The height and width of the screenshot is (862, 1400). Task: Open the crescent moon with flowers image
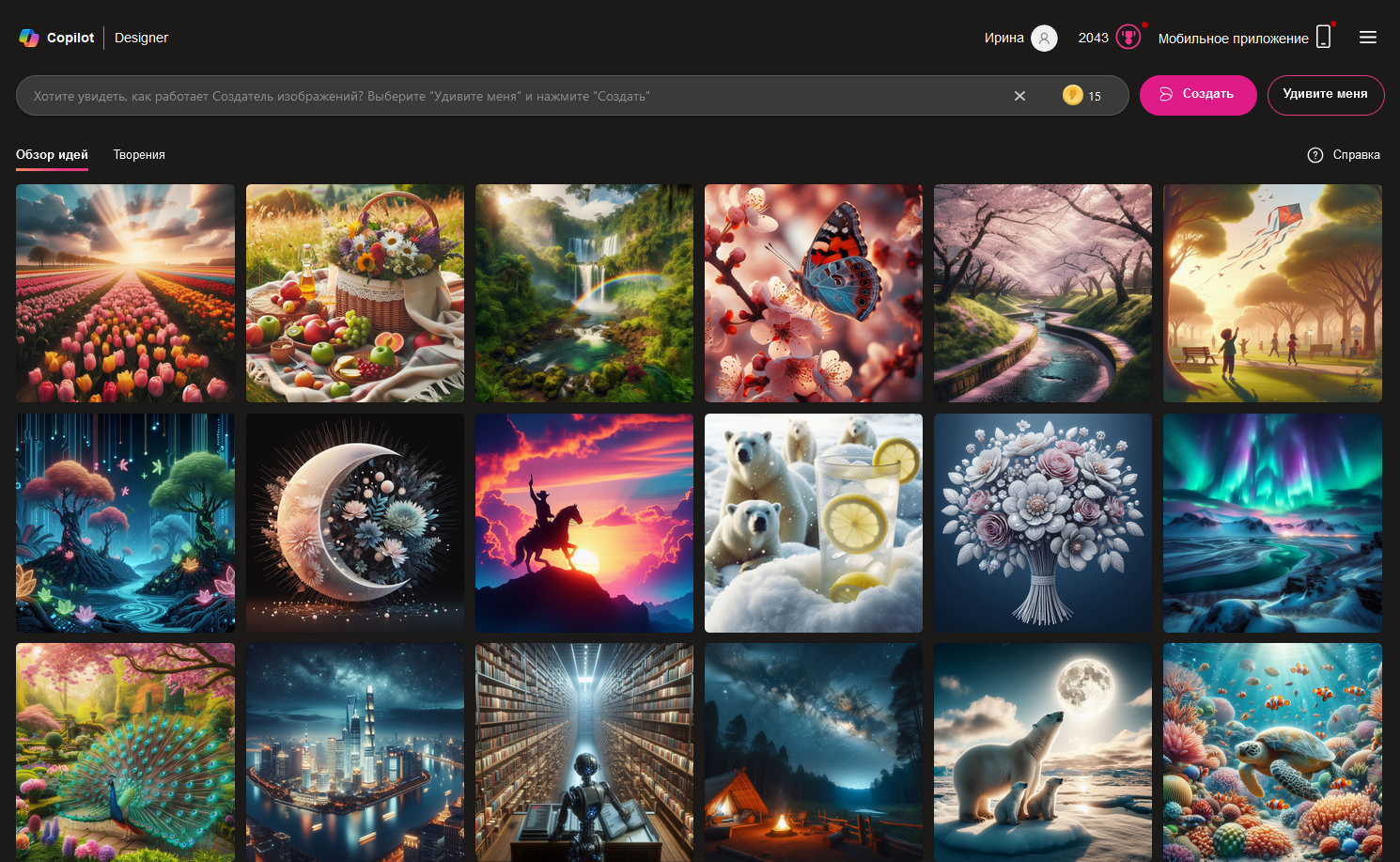(x=355, y=523)
